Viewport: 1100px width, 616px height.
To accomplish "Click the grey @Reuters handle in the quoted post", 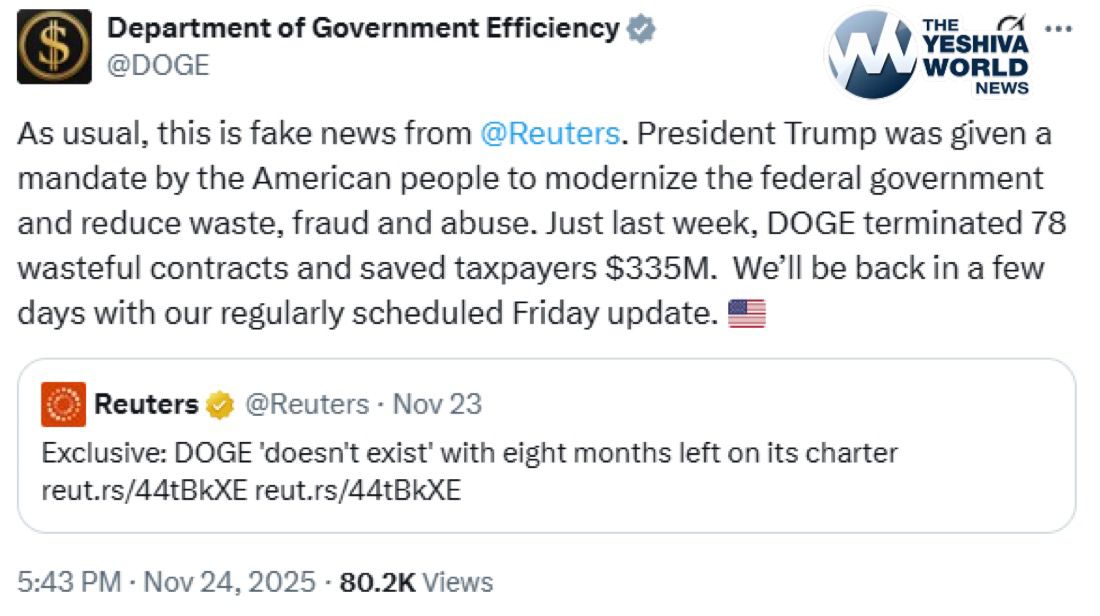I will click(307, 404).
